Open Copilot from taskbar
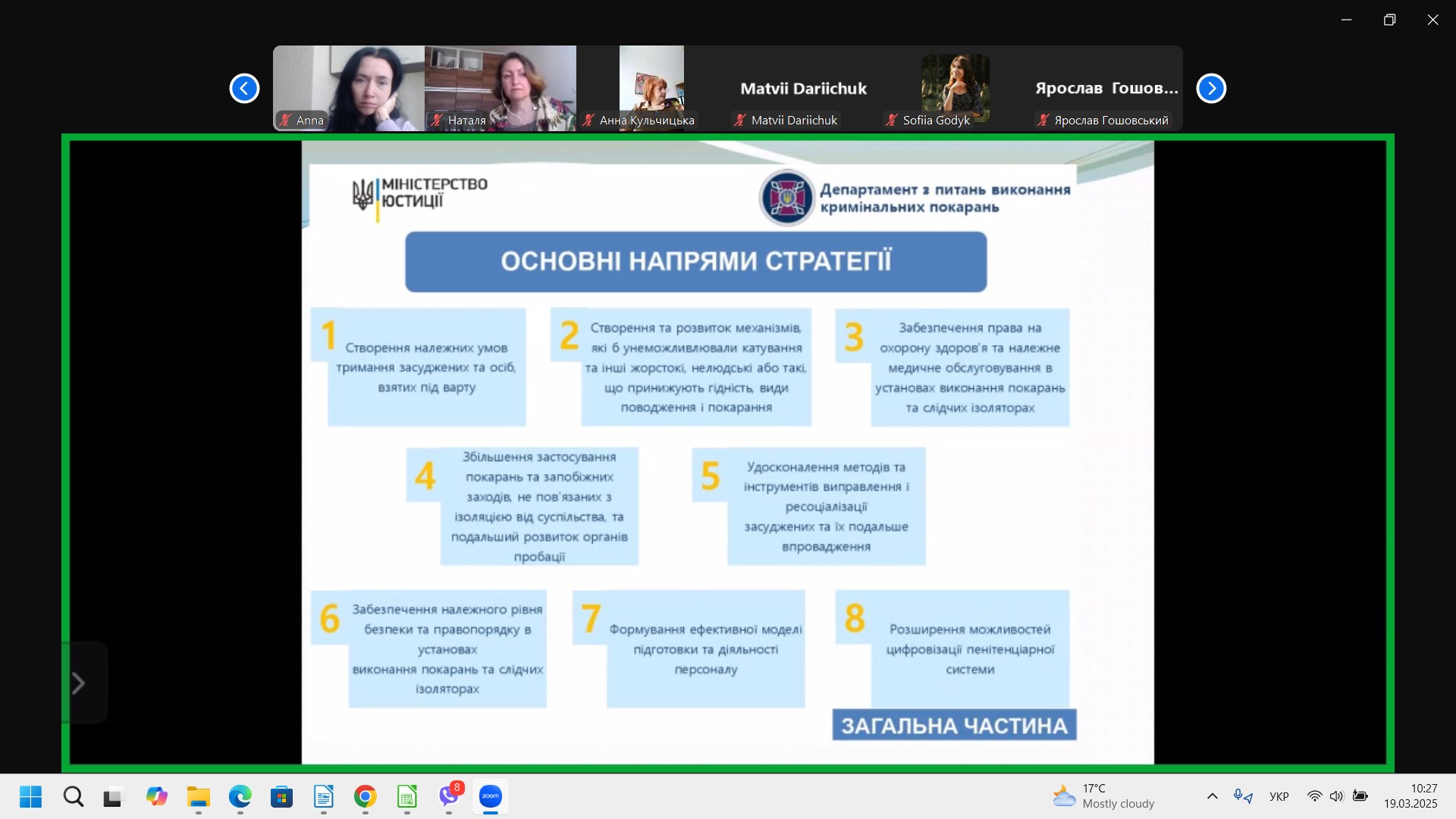Viewport: 1456px width, 819px height. click(157, 796)
